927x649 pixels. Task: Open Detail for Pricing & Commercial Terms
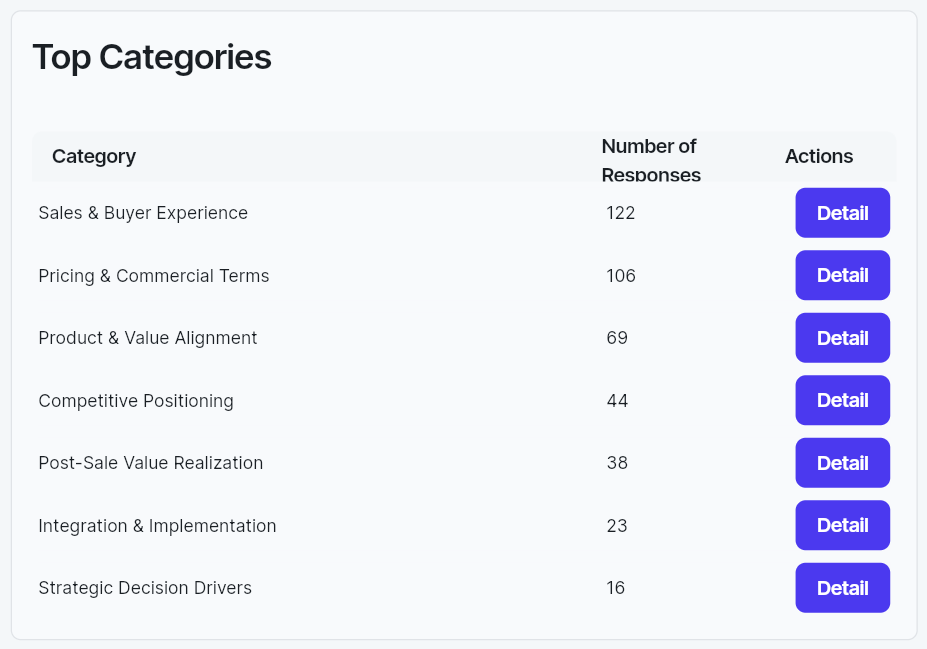(842, 275)
